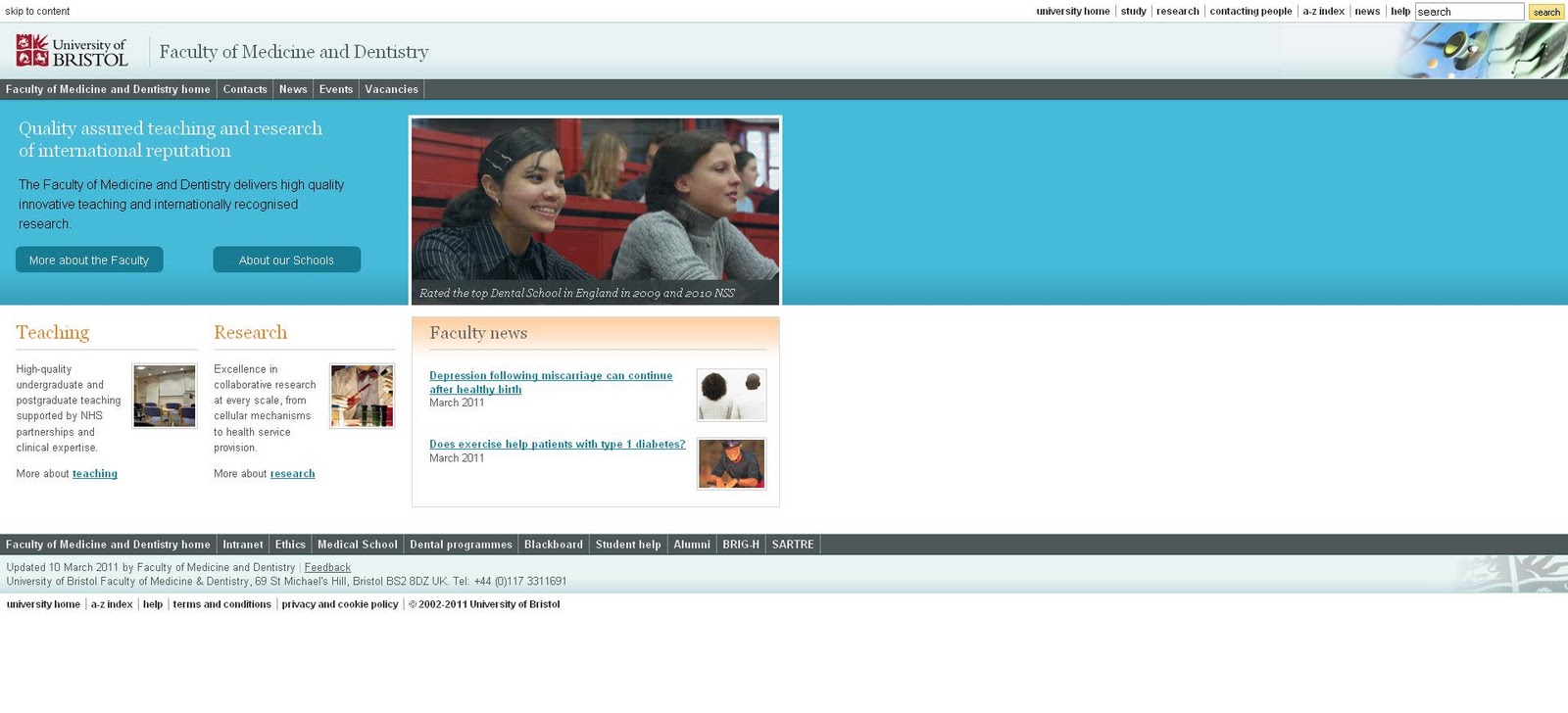The height and width of the screenshot is (713, 1568).
Task: Follow the 'More about research' link
Action: pyautogui.click(x=293, y=474)
